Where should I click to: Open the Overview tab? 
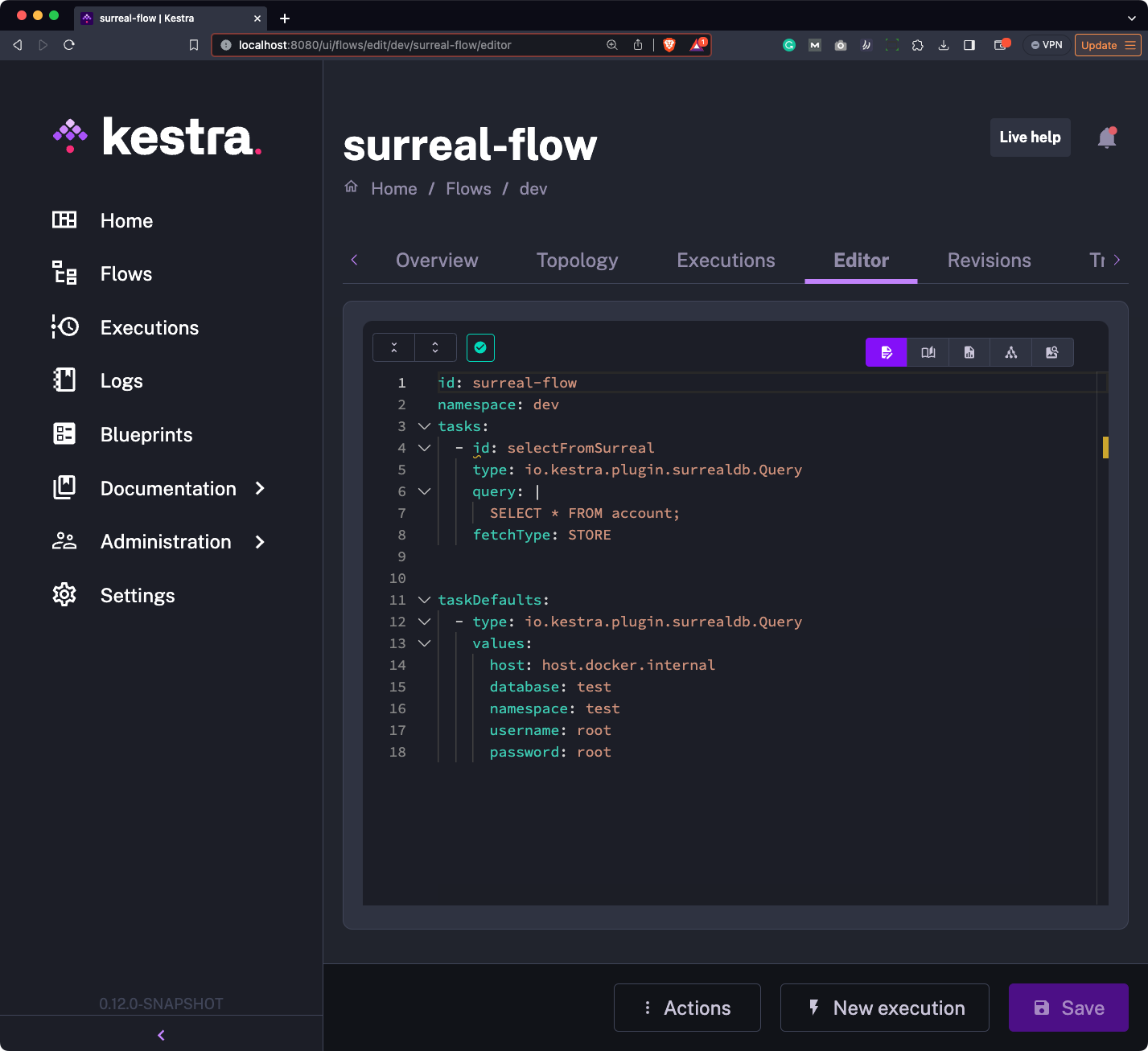[x=437, y=260]
